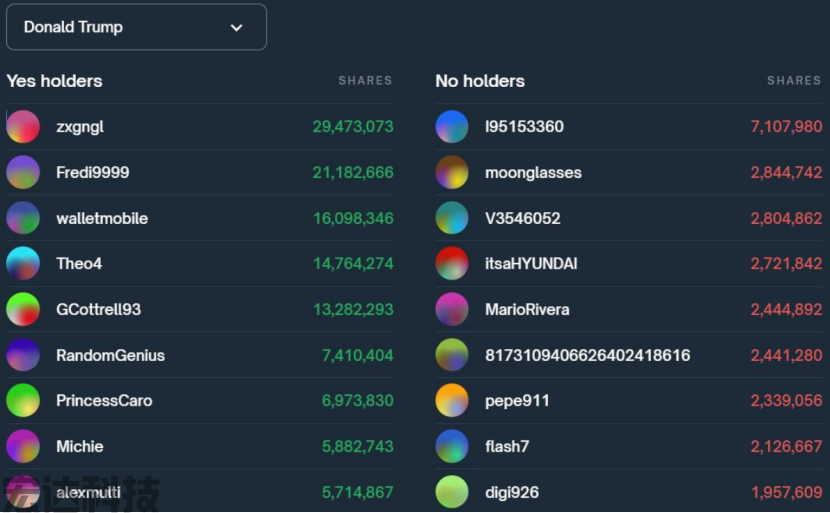Click the 2,804,862 shares value
The width and height of the screenshot is (830, 513).
(786, 218)
